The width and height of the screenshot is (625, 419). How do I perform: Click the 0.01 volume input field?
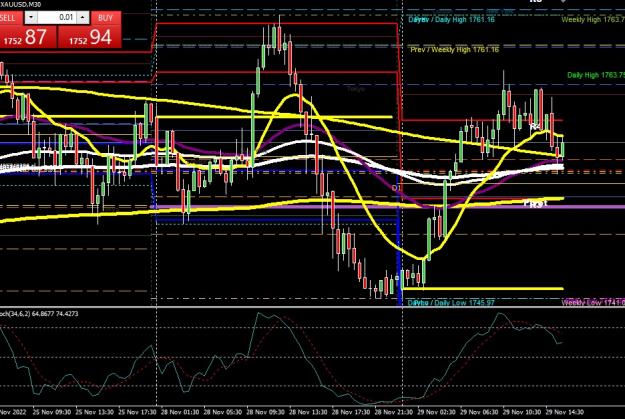click(x=57, y=18)
